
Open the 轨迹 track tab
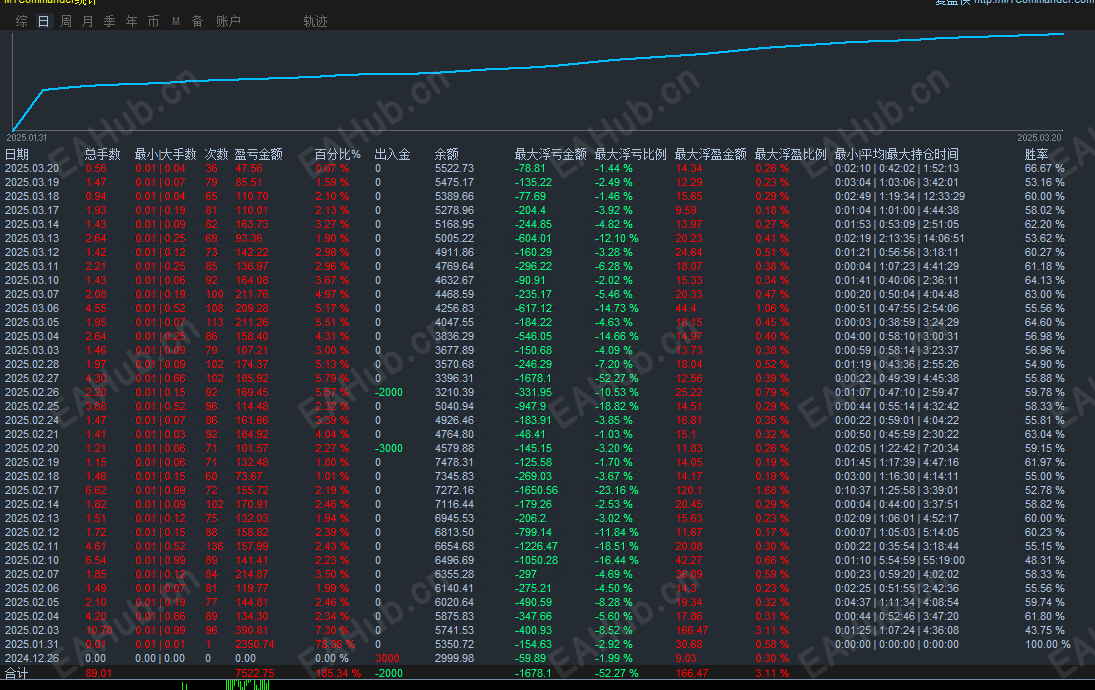(316, 22)
